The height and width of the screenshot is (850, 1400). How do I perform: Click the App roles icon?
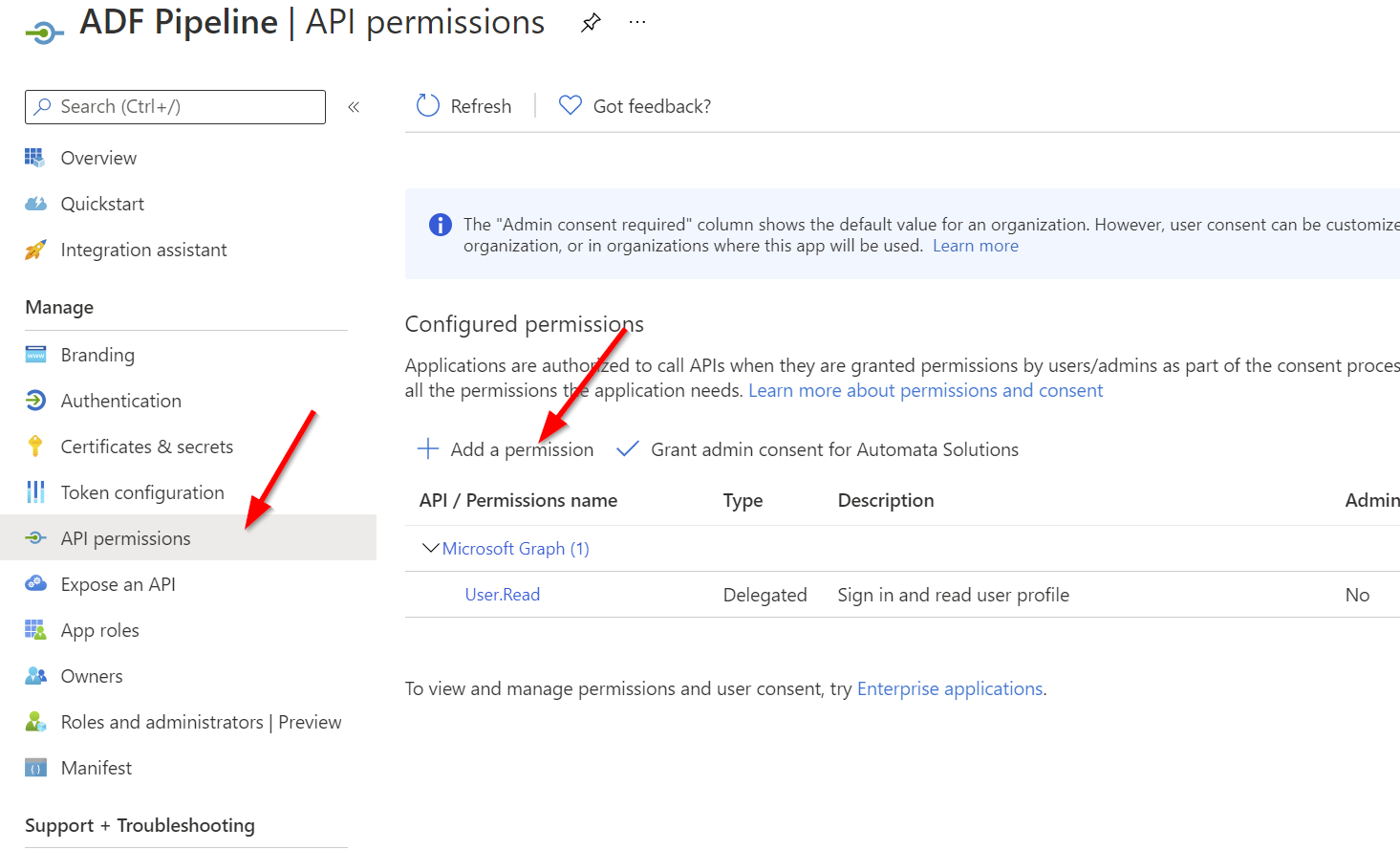(35, 630)
